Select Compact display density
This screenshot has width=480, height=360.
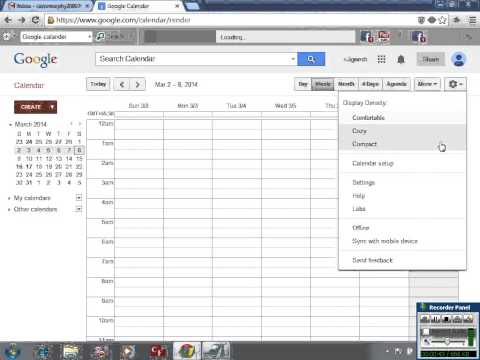tap(402, 144)
